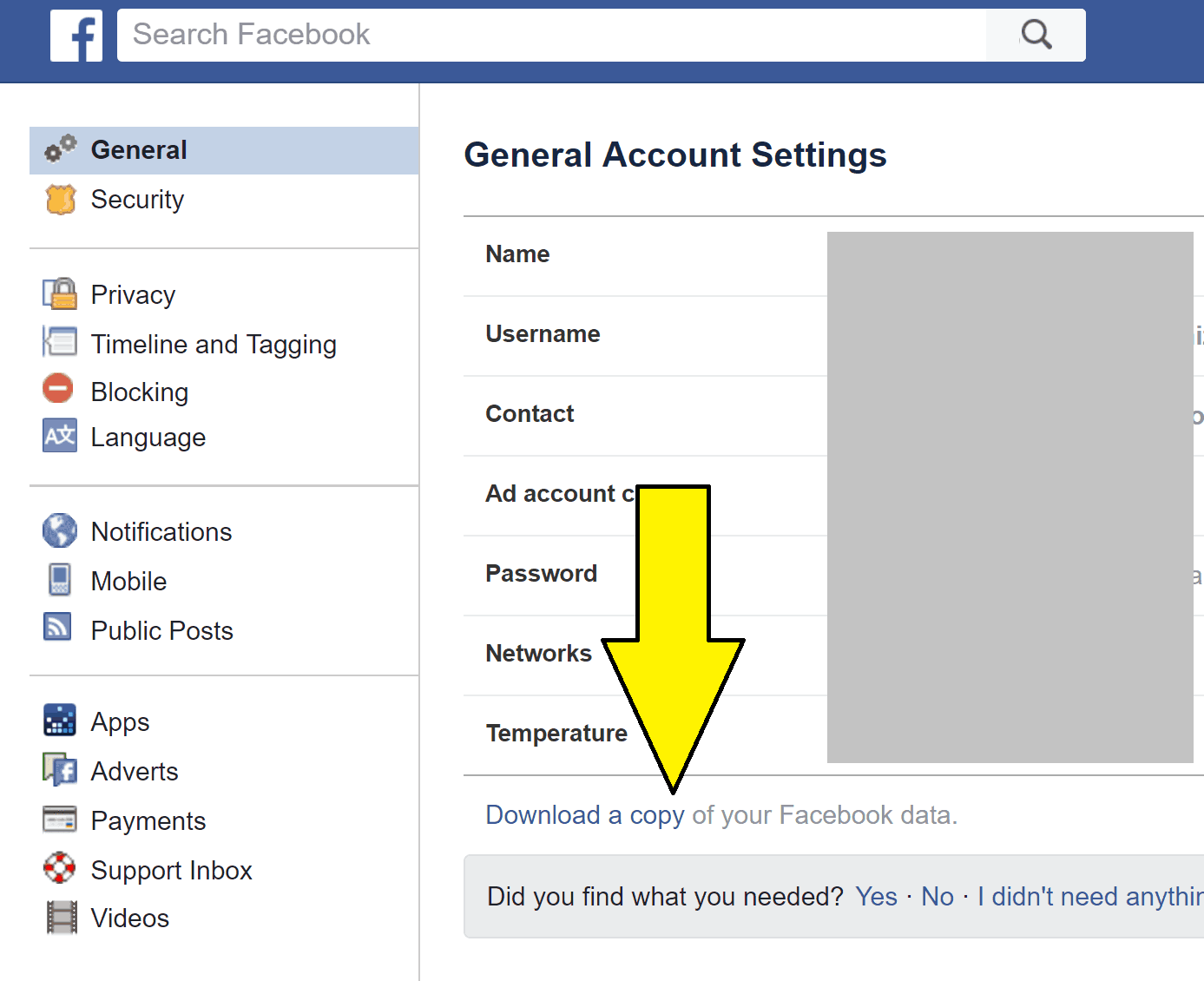Click the search magnifier button
Image resolution: width=1204 pixels, height=981 pixels.
[x=1036, y=35]
